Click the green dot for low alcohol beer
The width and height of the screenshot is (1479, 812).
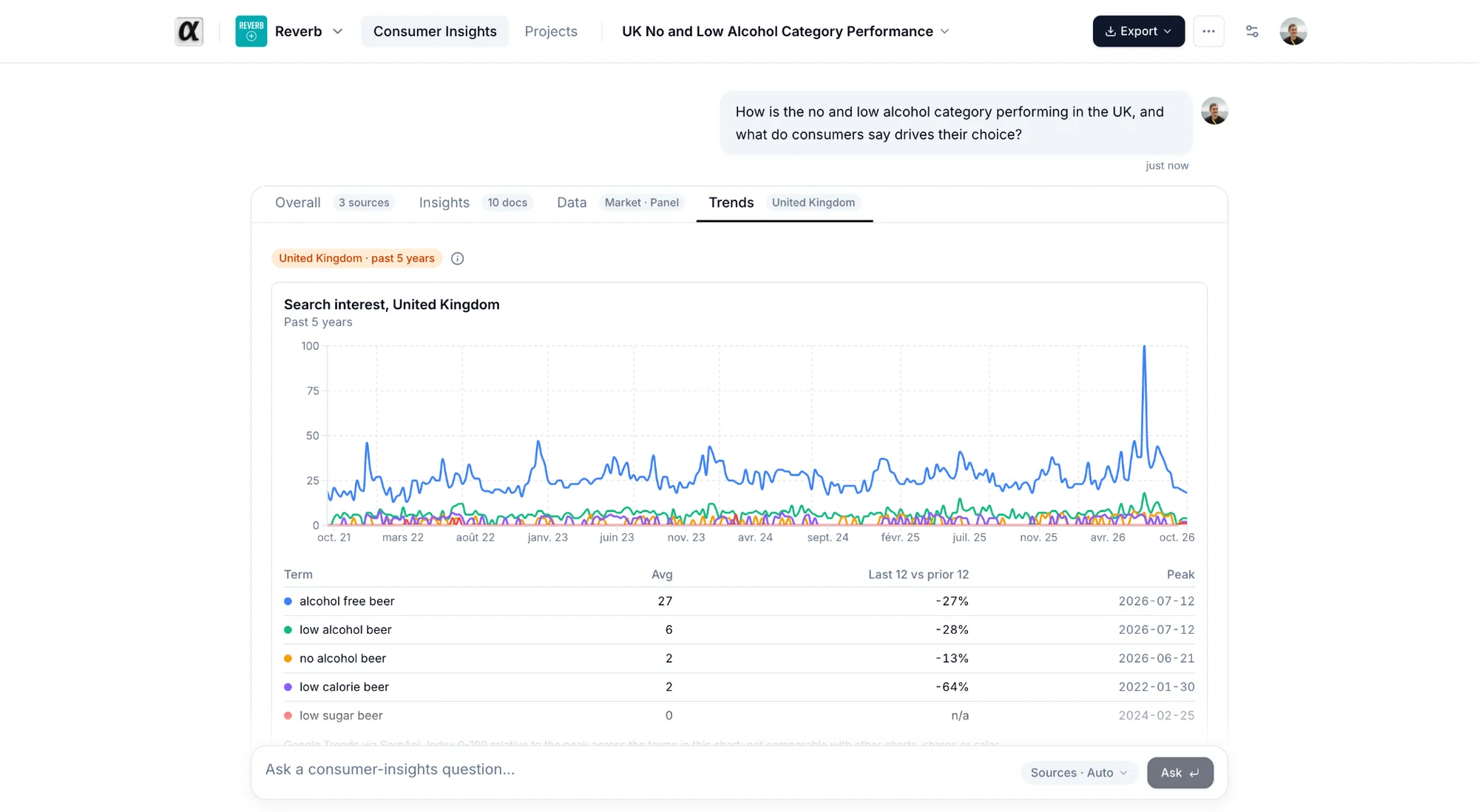pyautogui.click(x=288, y=630)
